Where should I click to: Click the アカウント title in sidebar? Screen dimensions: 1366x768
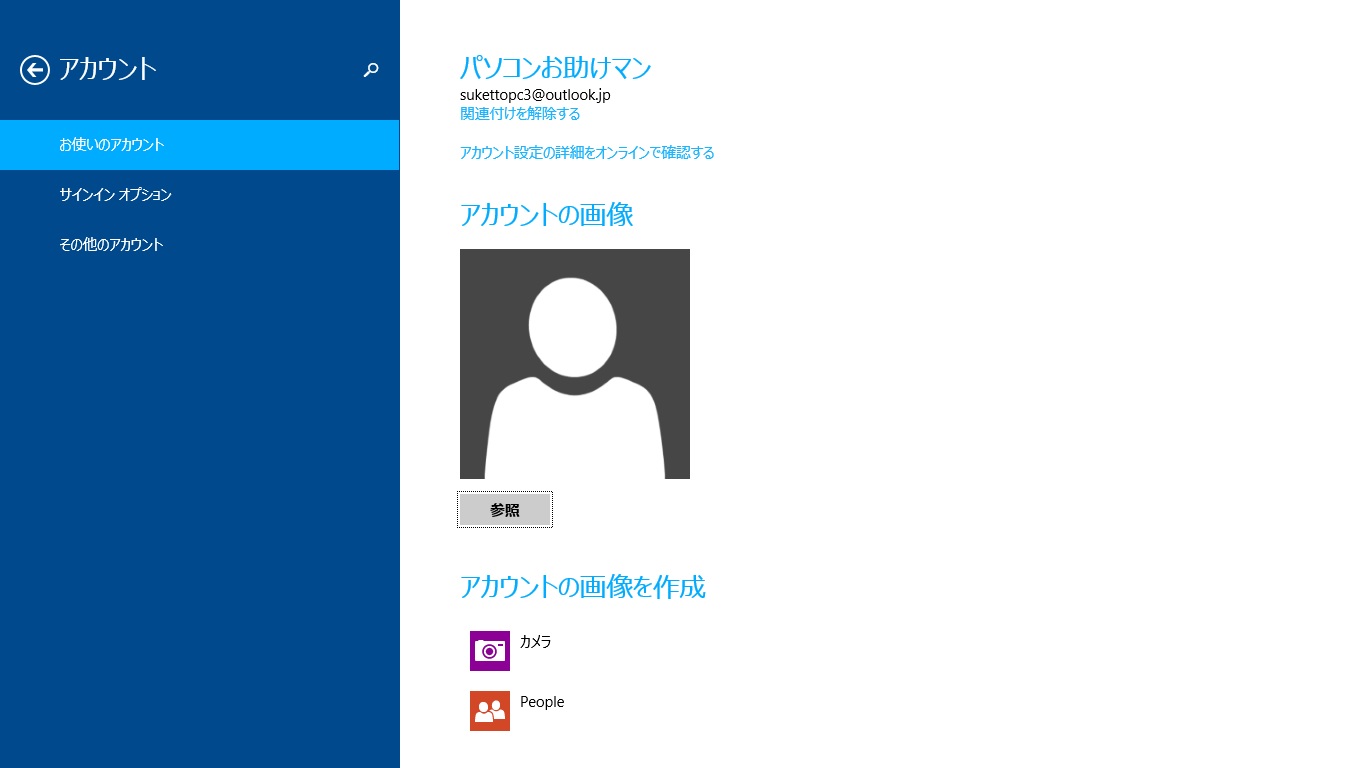(x=108, y=69)
